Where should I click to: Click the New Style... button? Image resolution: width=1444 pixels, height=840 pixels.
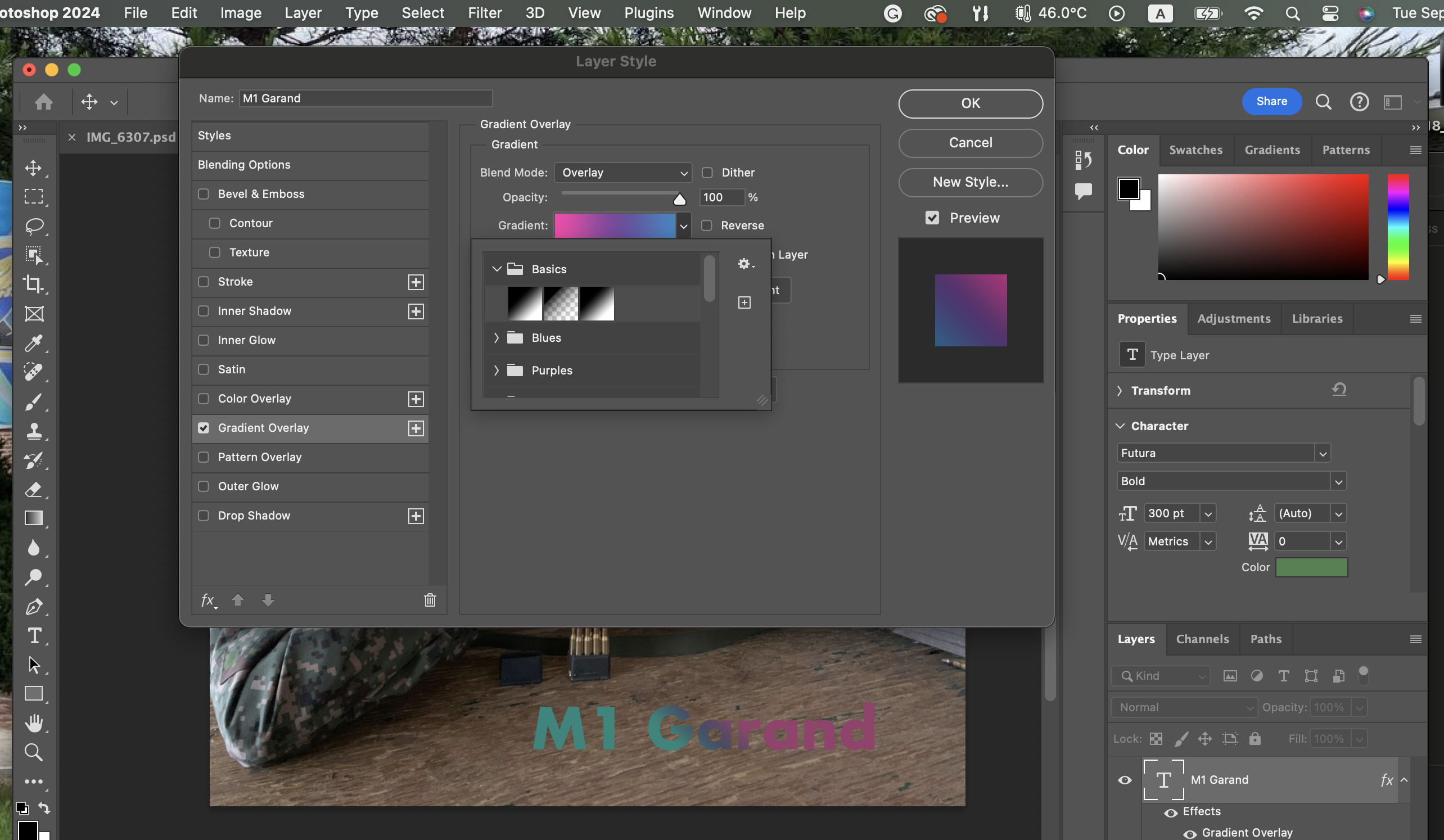click(970, 182)
